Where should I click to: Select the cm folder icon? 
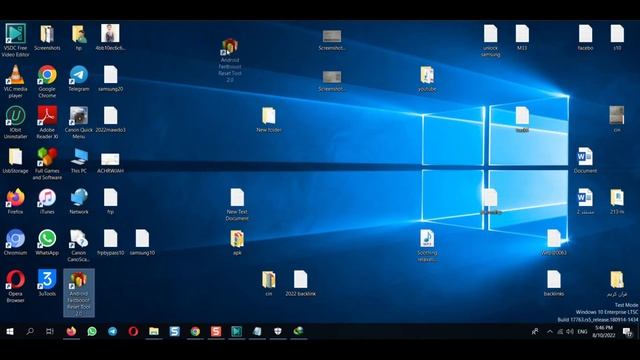pyautogui.click(x=269, y=283)
